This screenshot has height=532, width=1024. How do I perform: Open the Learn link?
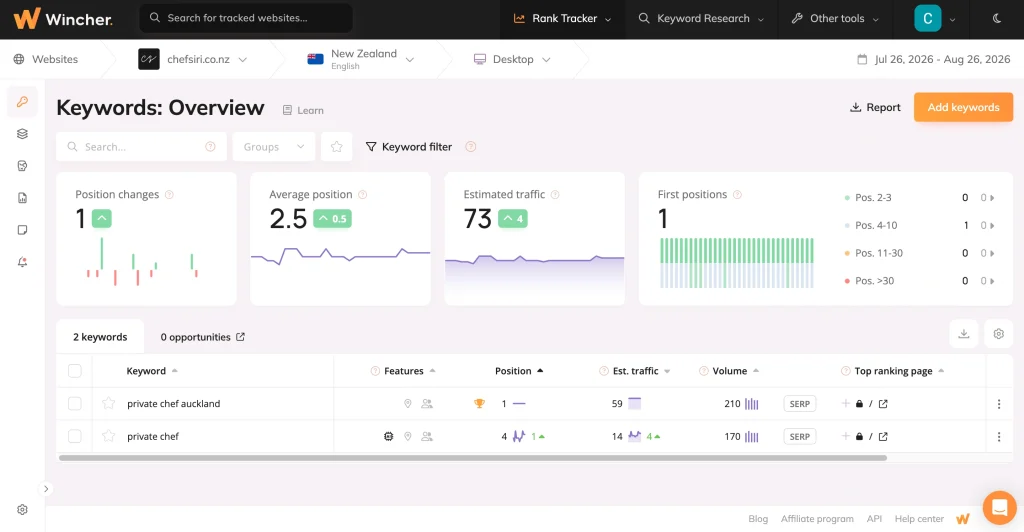304,110
